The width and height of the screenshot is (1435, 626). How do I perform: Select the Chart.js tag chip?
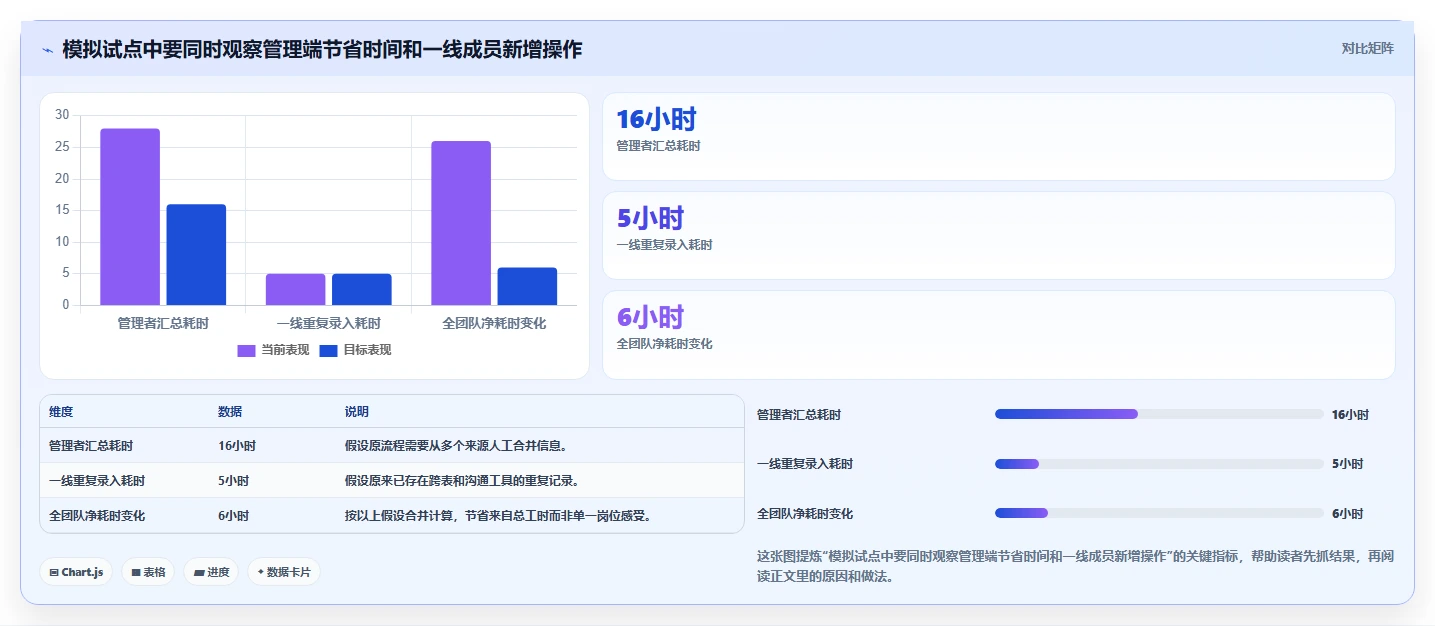tap(76, 572)
